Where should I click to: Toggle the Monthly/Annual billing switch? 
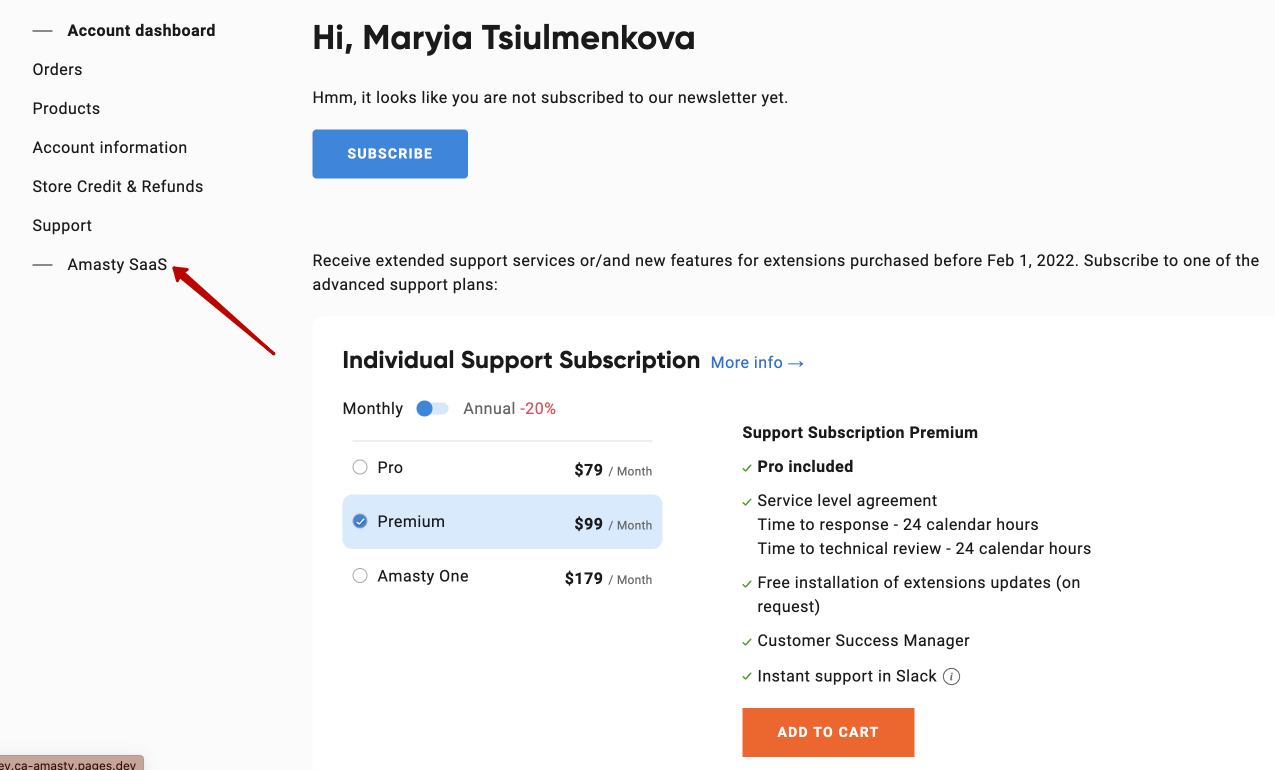[x=432, y=409]
